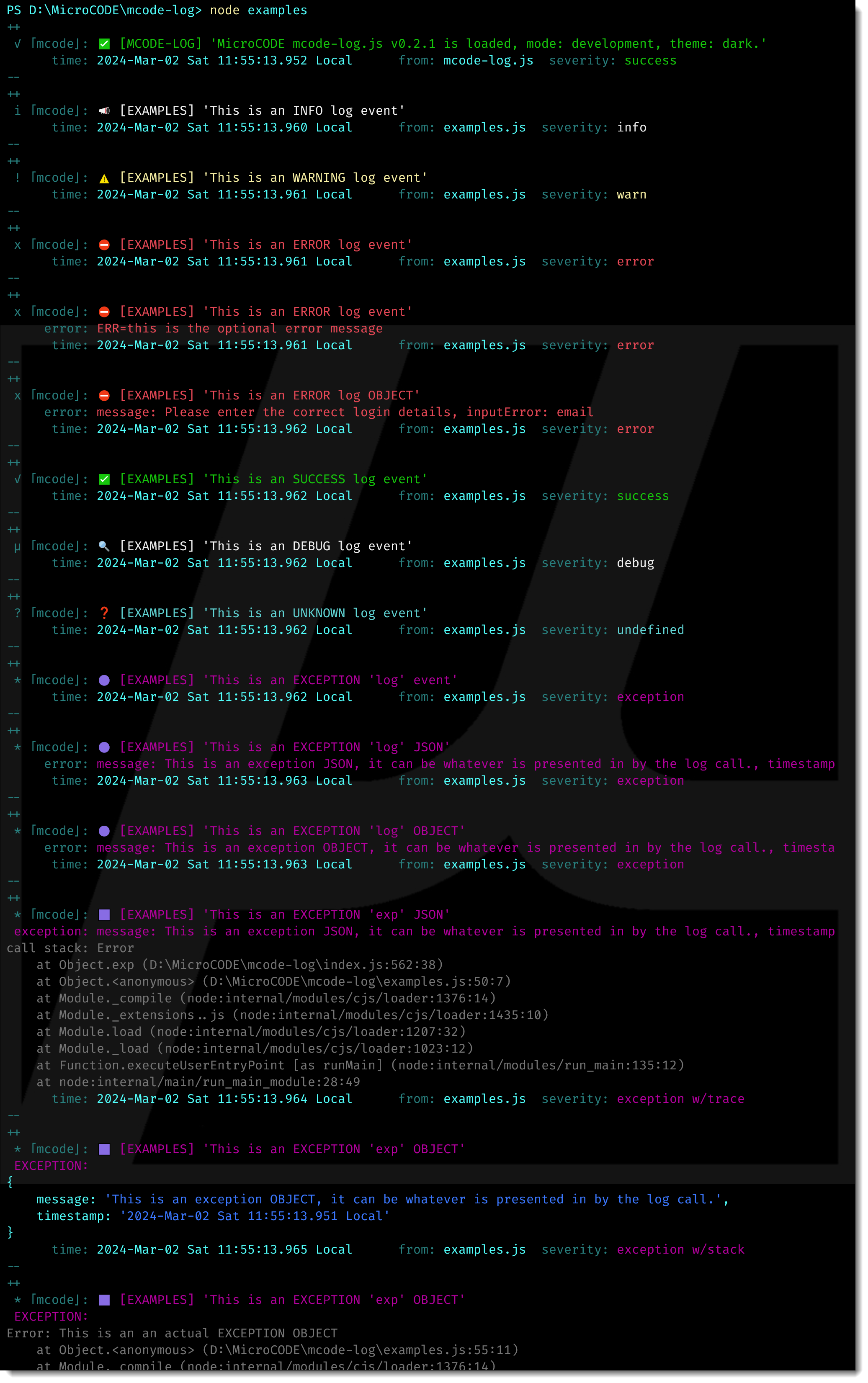Image resolution: width=868 pixels, height=1383 pixels.
Task: Click purple square icon on EXCEPTION 'exp' JSON line
Action: [104, 914]
